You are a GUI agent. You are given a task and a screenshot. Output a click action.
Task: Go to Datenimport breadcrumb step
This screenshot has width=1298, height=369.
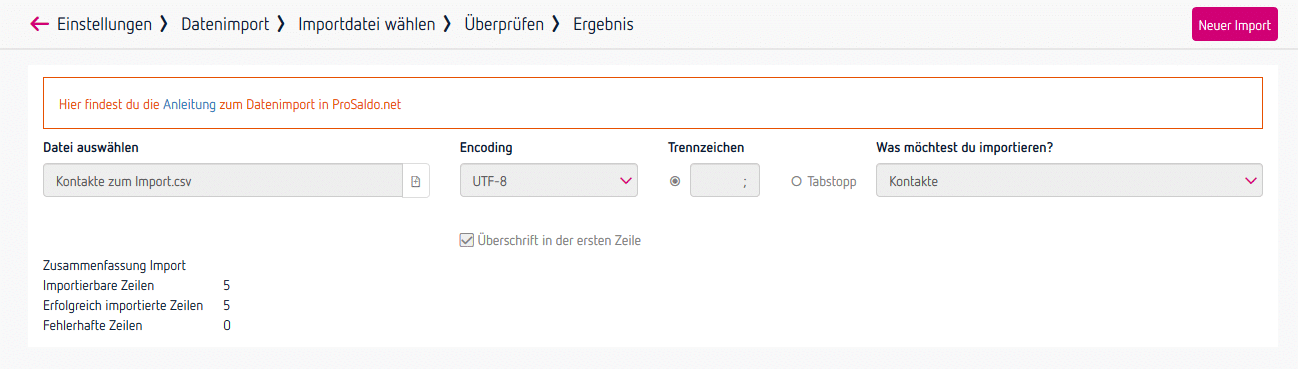[x=225, y=24]
